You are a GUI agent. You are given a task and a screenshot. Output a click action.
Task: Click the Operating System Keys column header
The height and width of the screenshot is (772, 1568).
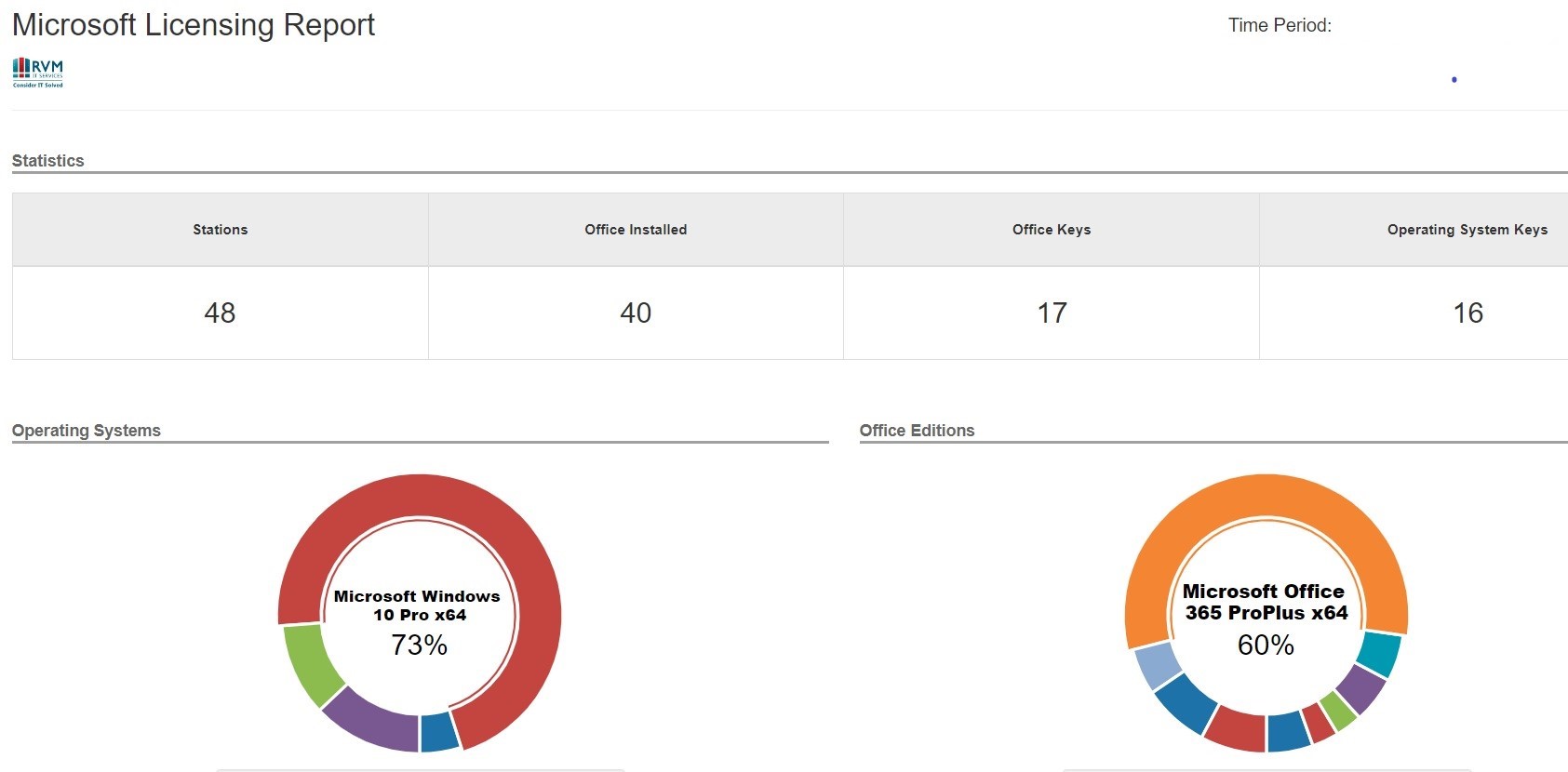[x=1467, y=230]
